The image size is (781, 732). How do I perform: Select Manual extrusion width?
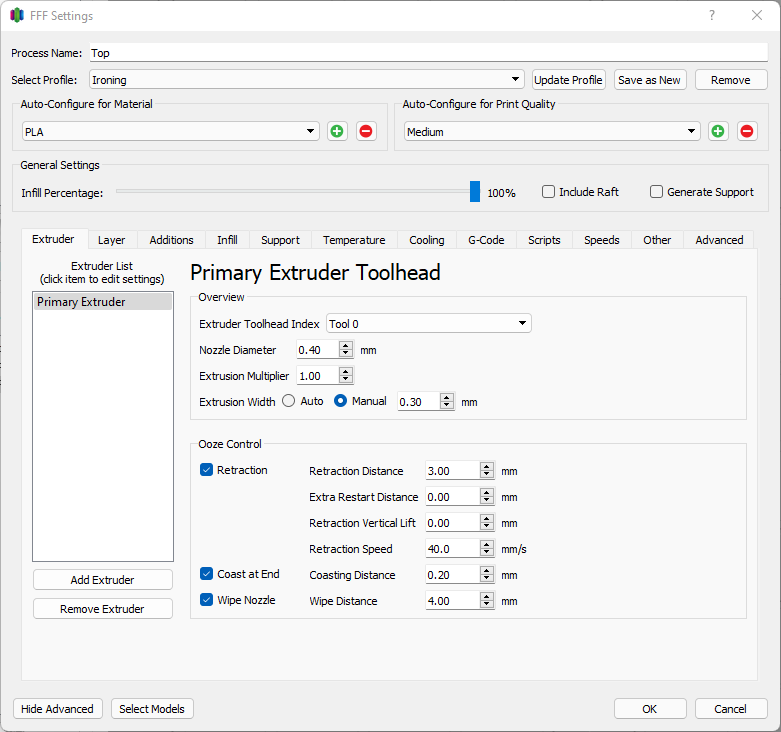click(341, 401)
